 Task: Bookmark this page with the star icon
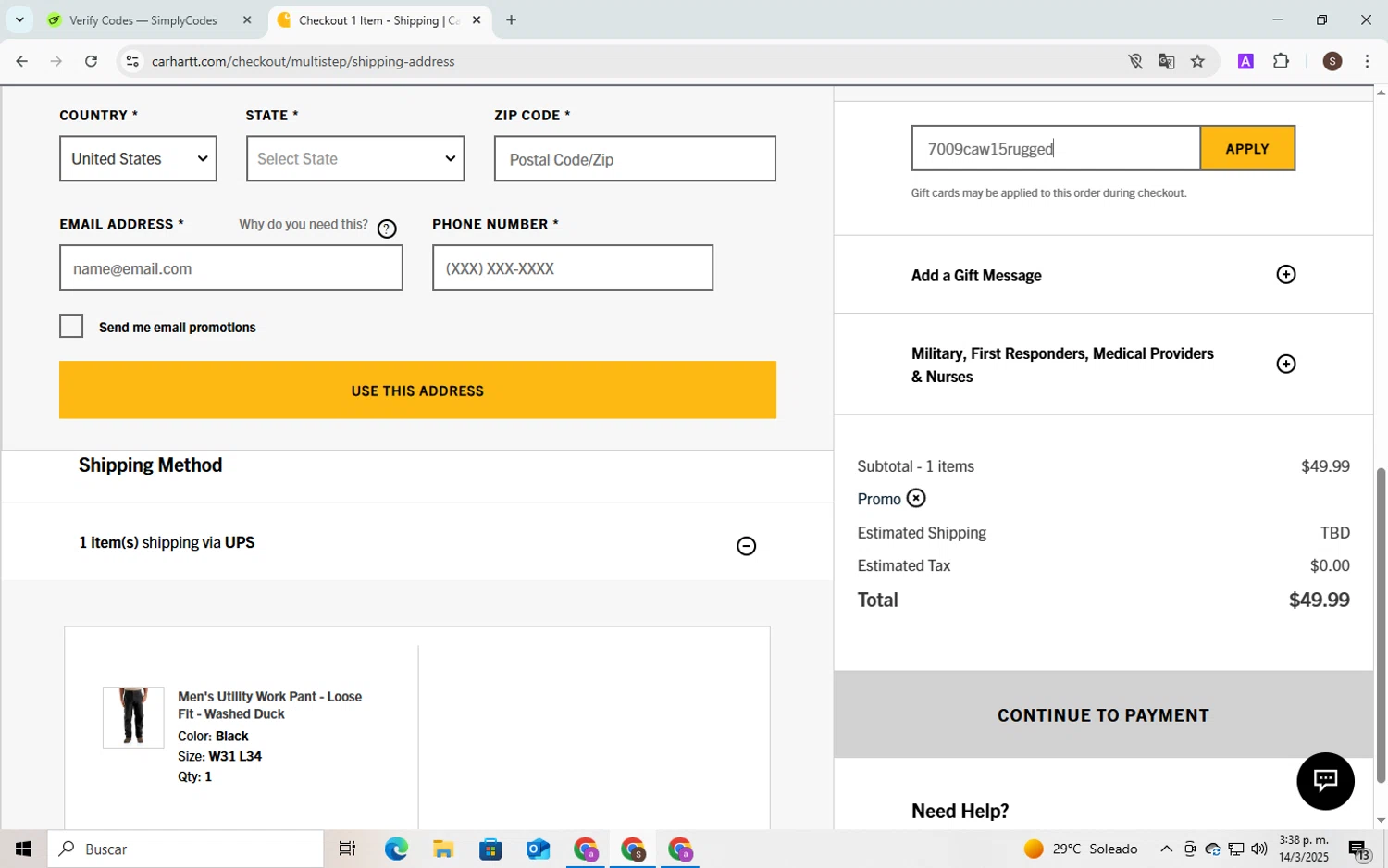coord(1197,62)
